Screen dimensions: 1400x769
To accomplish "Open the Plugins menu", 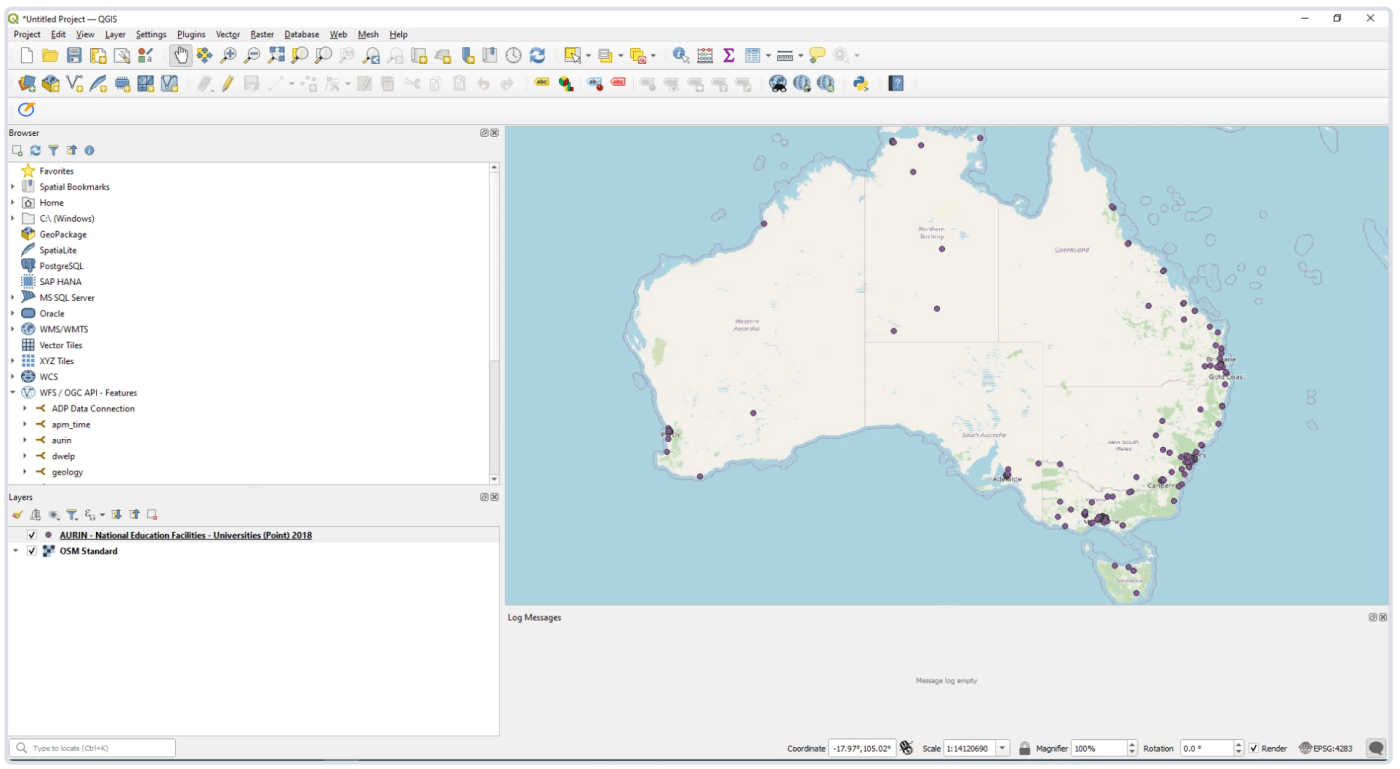I will pyautogui.click(x=191, y=34).
